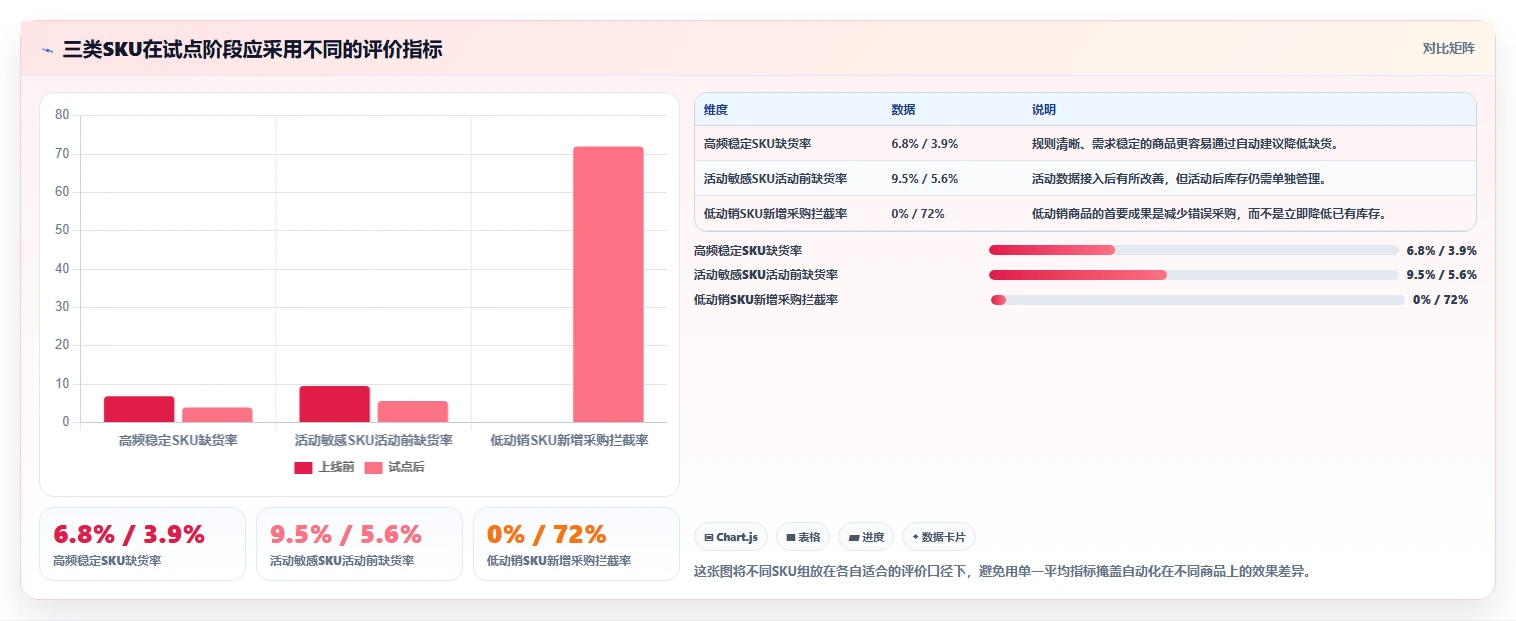This screenshot has width=1516, height=621.
Task: Click the 试点后 bar for 活动敏感SKU活动前缺货率
Action: coord(412,411)
